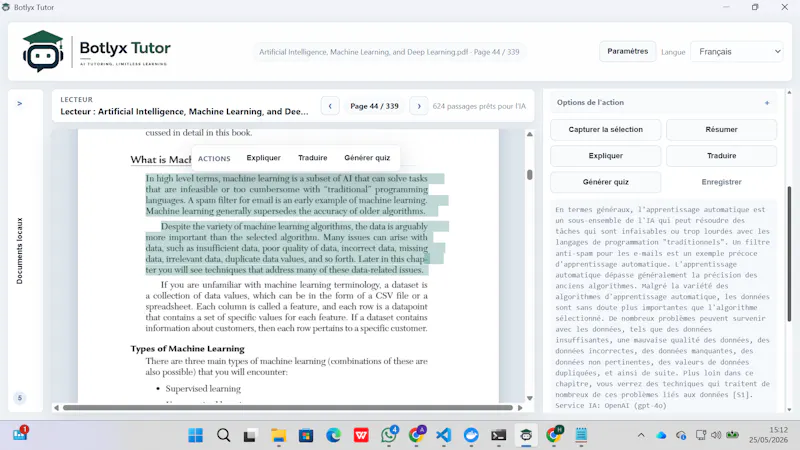The width and height of the screenshot is (800, 450).
Task: Click the reader scroll up arrow
Action: (530, 134)
